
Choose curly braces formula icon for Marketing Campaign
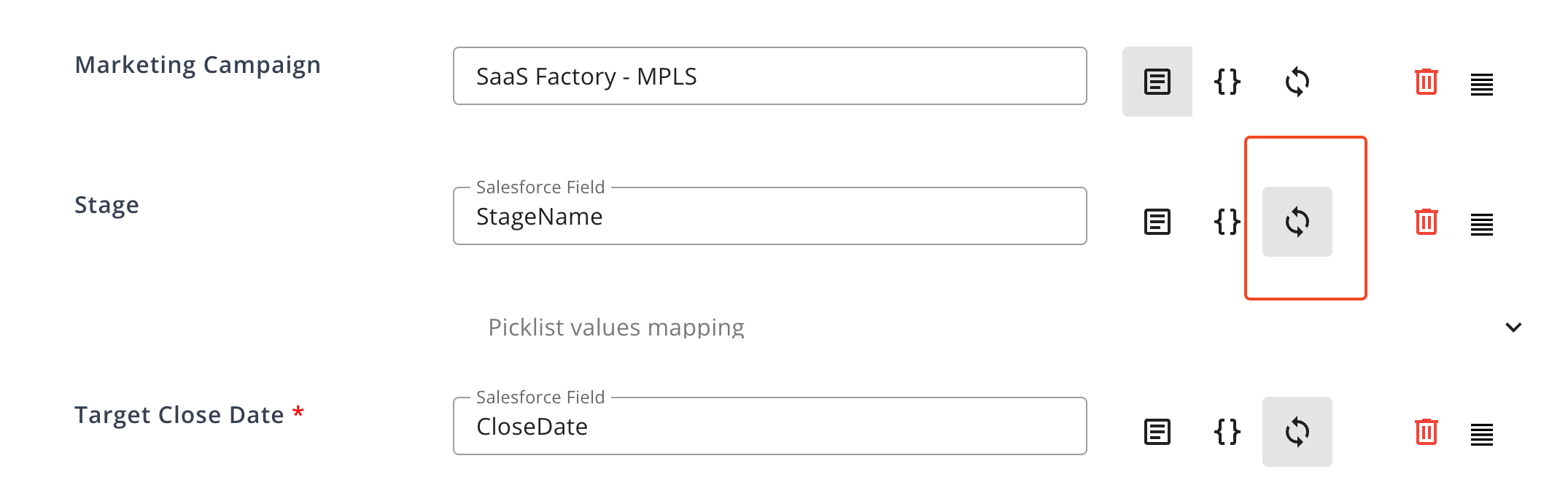click(x=1227, y=82)
